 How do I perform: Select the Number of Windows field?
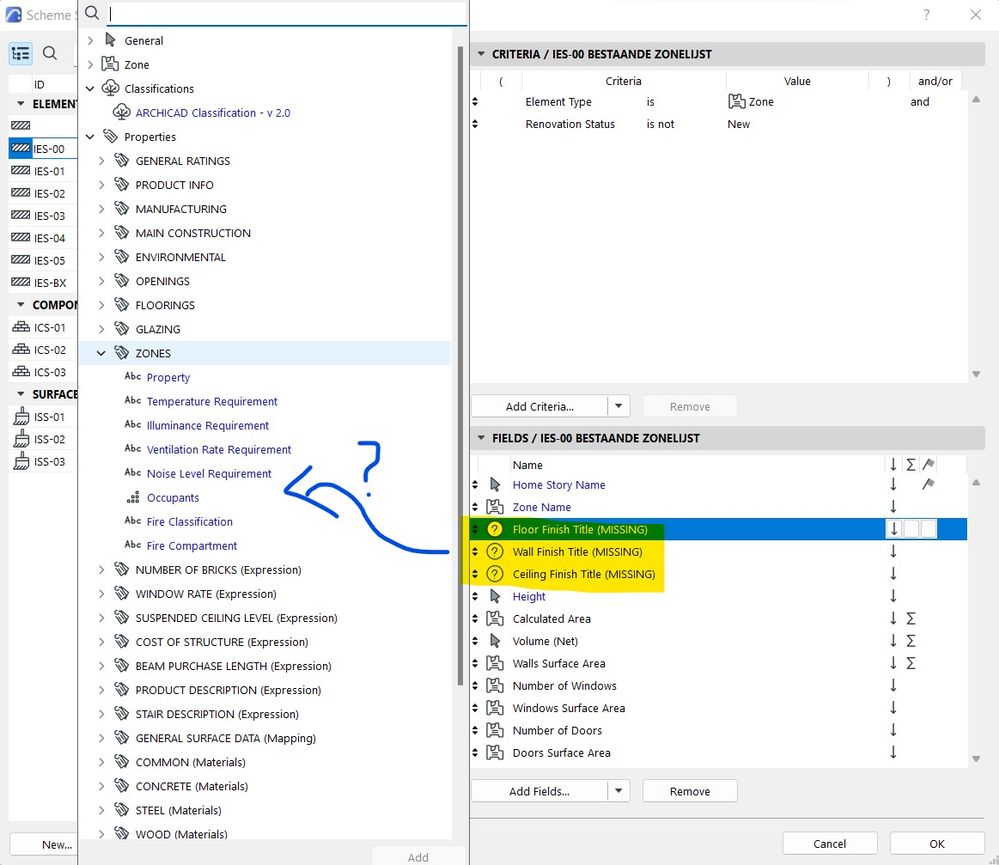(564, 685)
